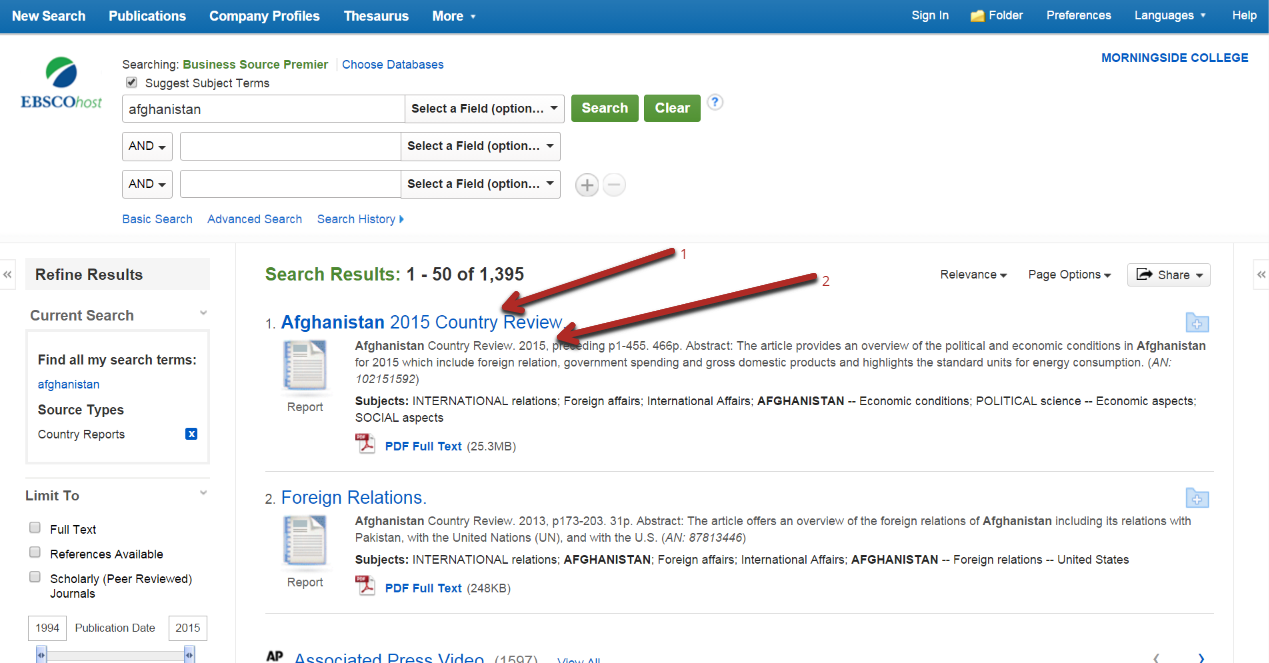Open Publications in the top menu

[x=147, y=16]
